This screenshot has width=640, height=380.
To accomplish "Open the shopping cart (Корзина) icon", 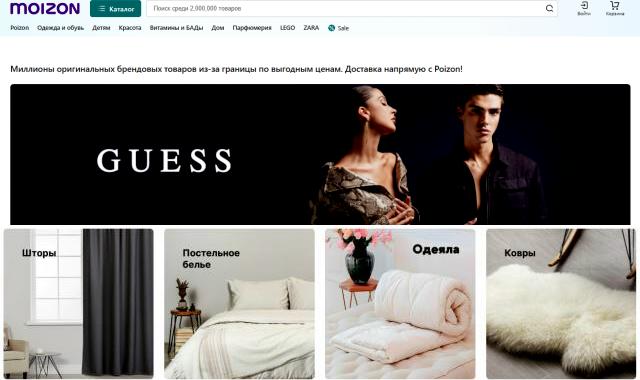I will point(615,8).
